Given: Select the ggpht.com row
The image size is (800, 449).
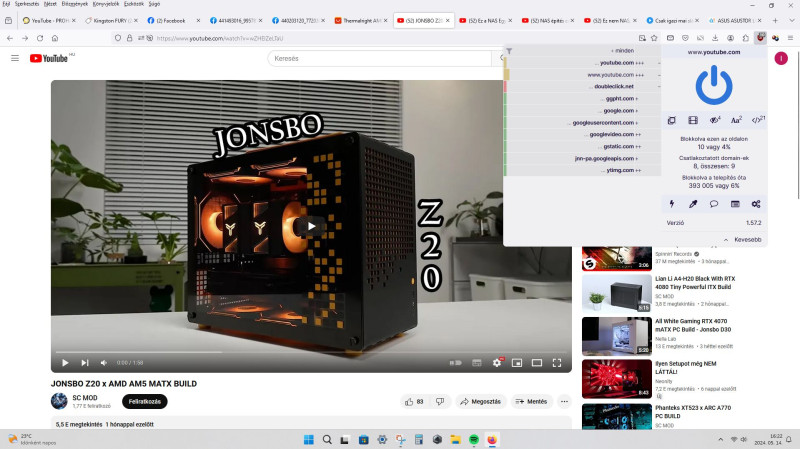Looking at the screenshot, I should [582, 98].
